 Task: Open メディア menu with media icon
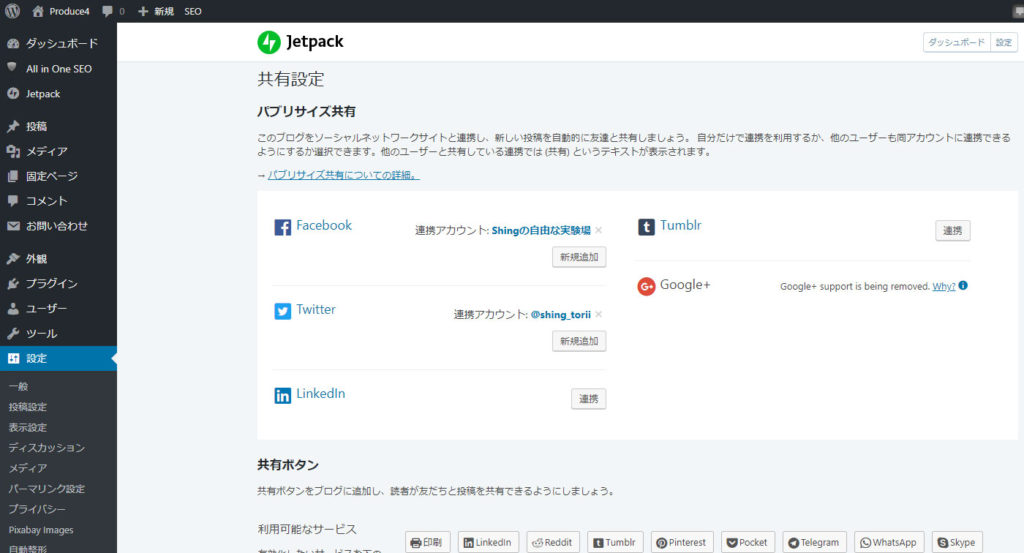pyautogui.click(x=58, y=151)
